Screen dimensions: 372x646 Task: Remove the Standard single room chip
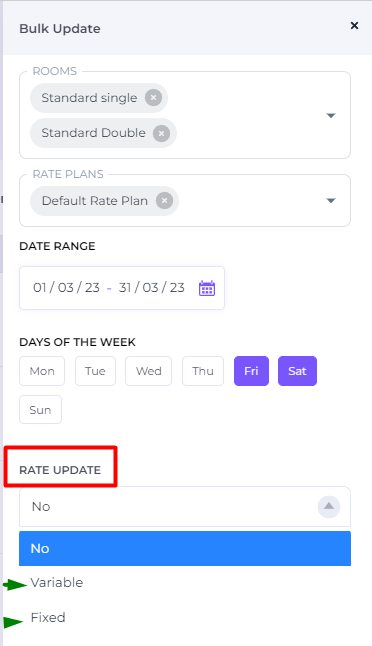point(153,98)
